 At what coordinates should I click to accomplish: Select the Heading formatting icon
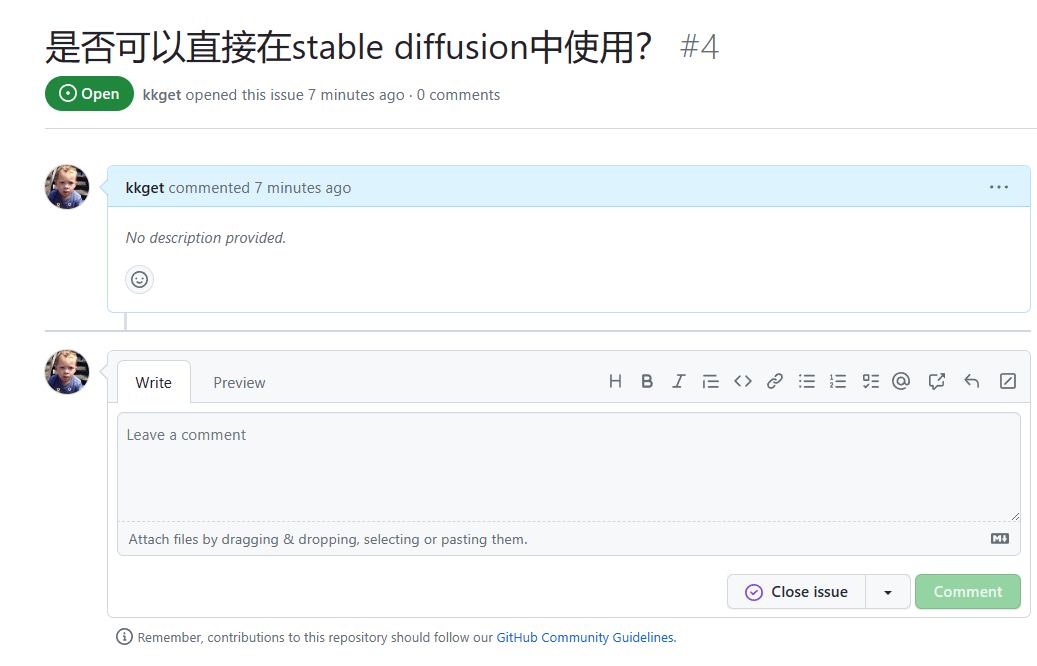[615, 381]
